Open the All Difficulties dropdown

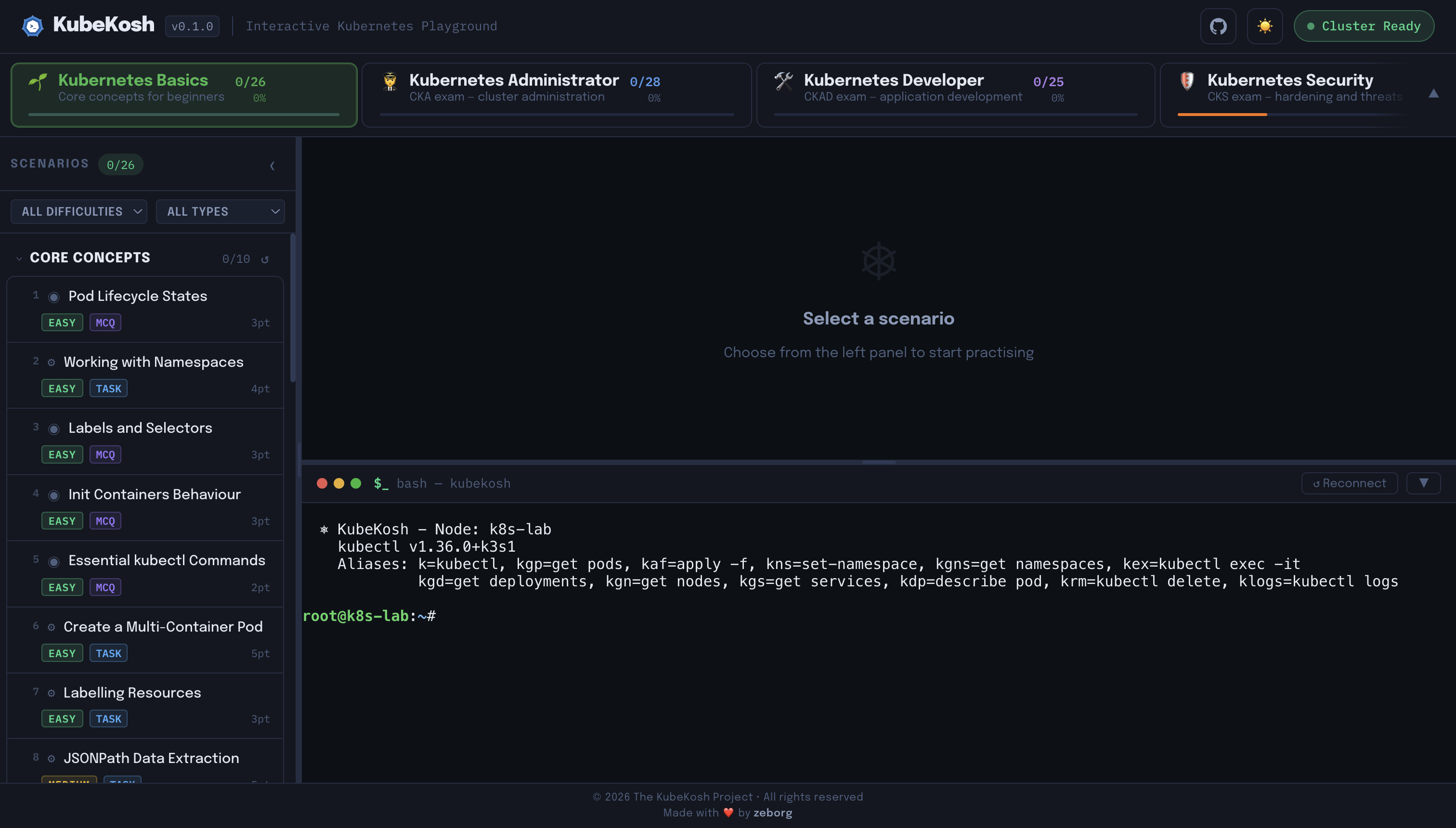79,211
